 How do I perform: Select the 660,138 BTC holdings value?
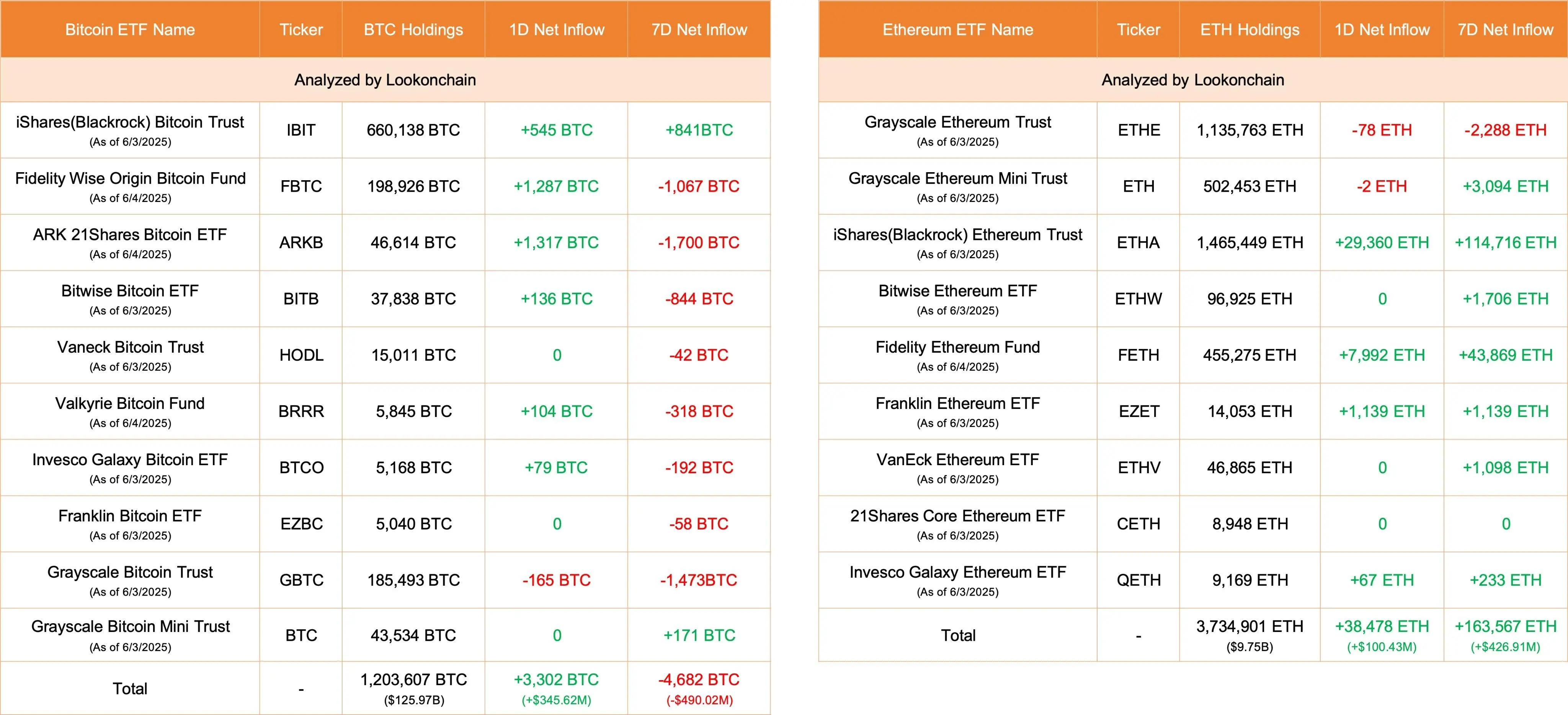[x=413, y=130]
